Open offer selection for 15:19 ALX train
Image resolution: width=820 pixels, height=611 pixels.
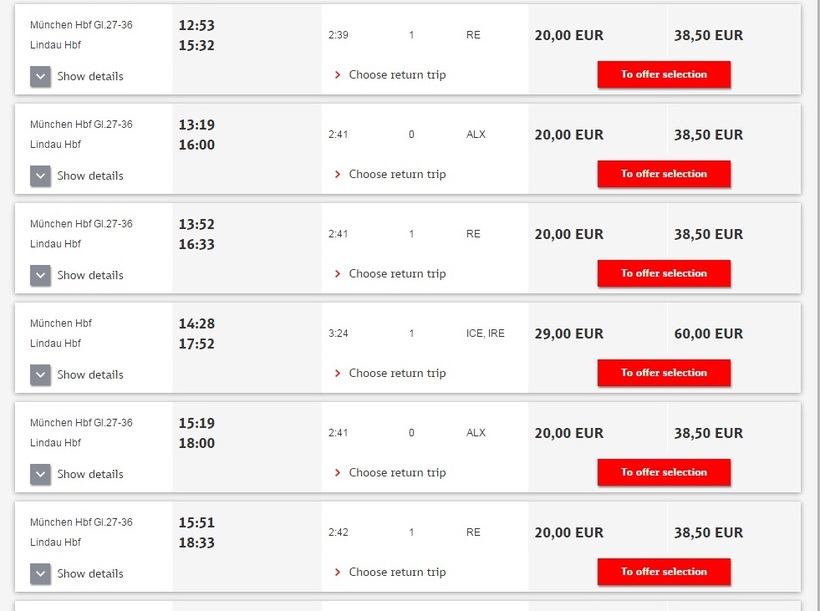664,473
